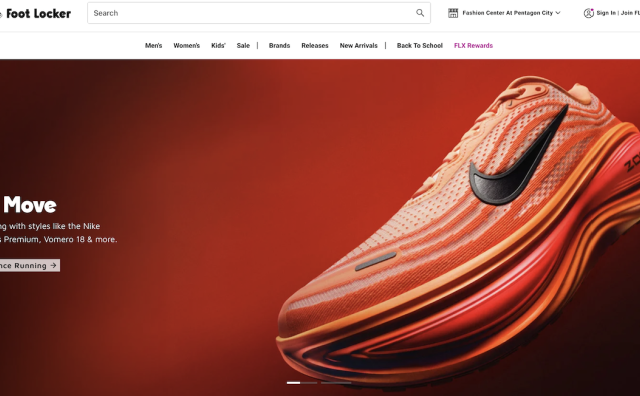Go to New Arrivals
Screen dimensions: 640x396
[x=358, y=46]
